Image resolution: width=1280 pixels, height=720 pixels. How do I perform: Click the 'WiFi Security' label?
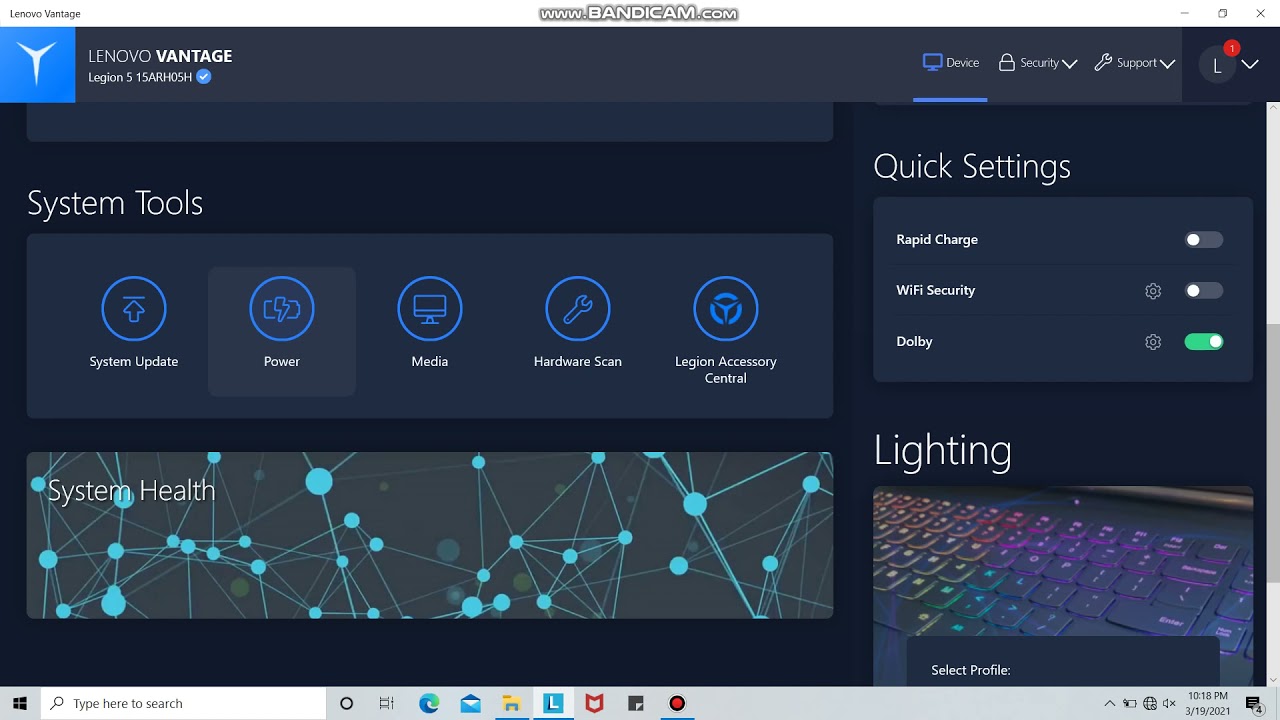click(936, 291)
